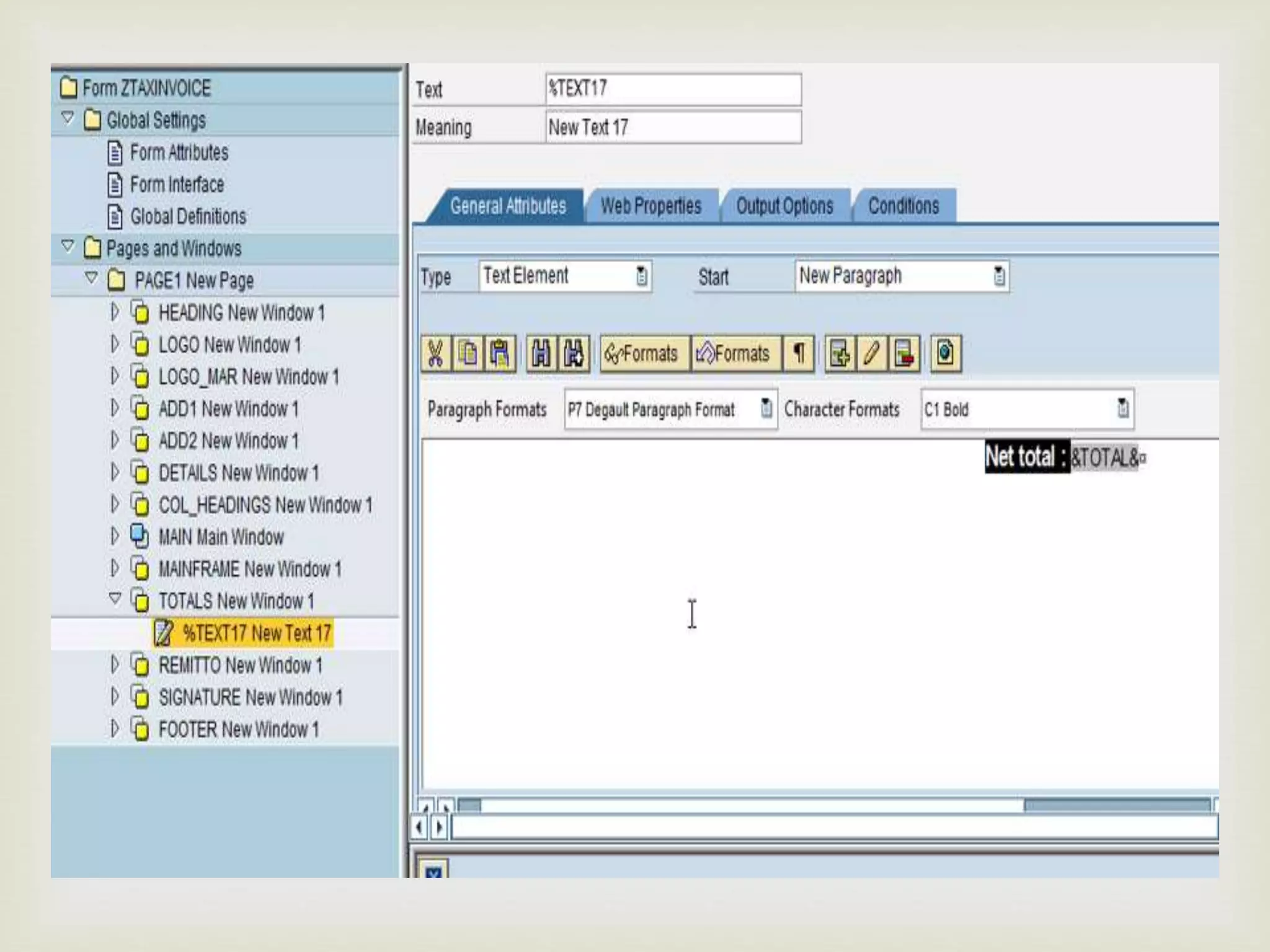1270x952 pixels.
Task: Click the Insert Field icon with green plus
Action: (840, 354)
